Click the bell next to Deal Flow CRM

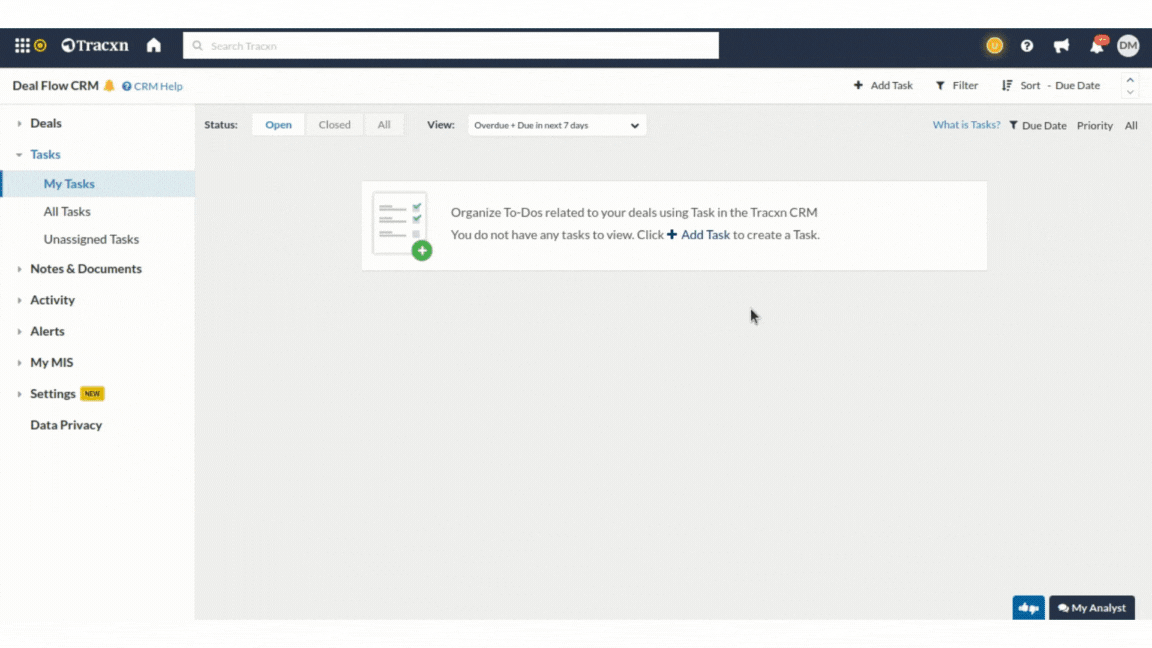point(109,86)
